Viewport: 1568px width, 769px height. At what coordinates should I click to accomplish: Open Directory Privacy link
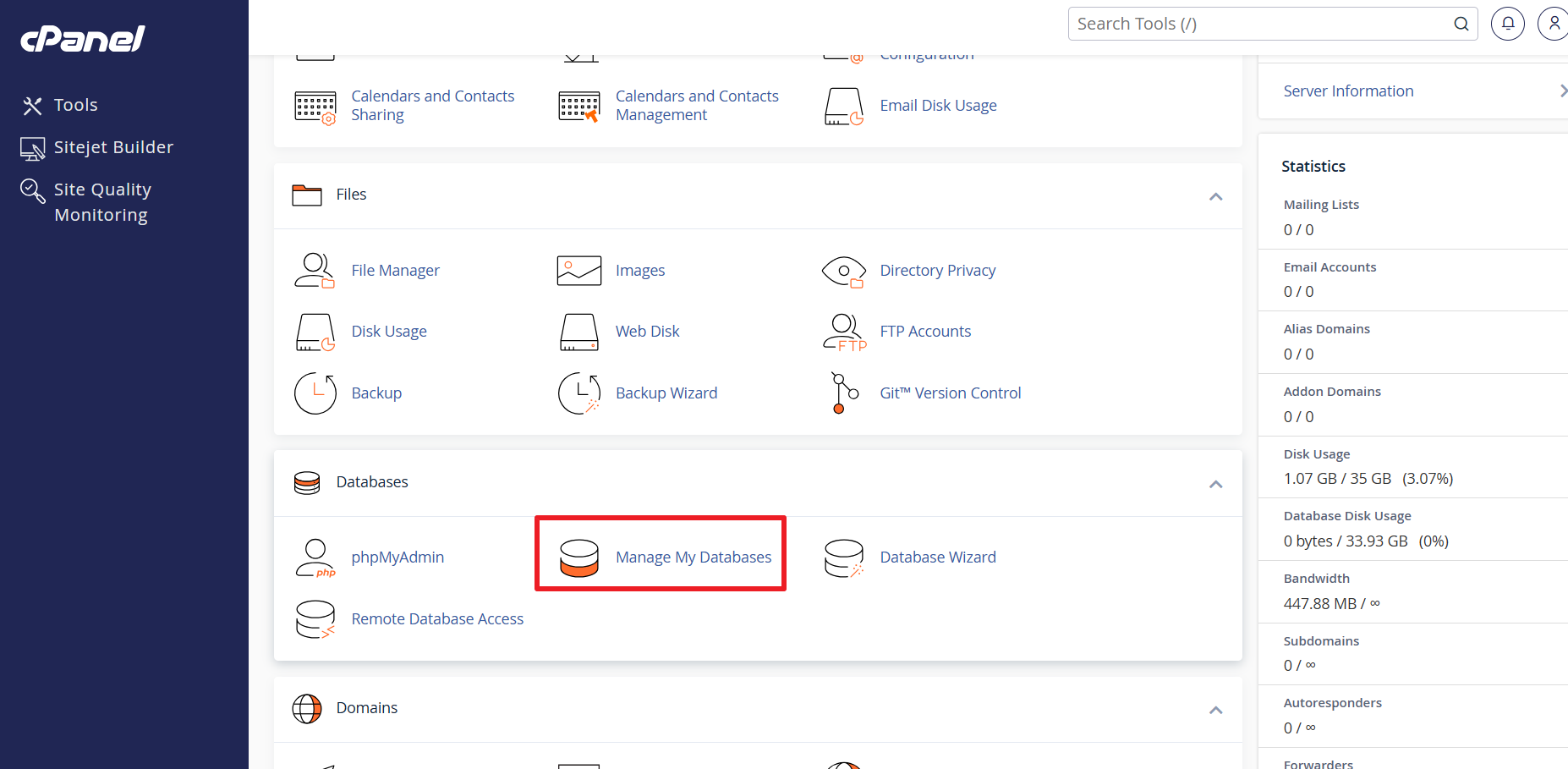click(937, 271)
